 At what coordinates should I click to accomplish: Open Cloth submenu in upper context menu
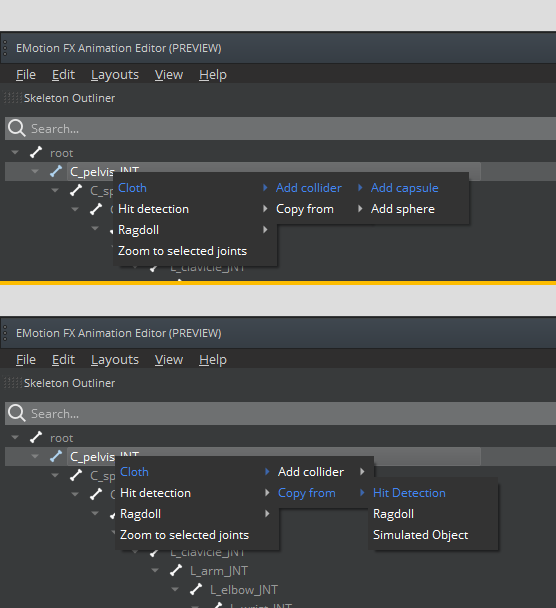193,188
